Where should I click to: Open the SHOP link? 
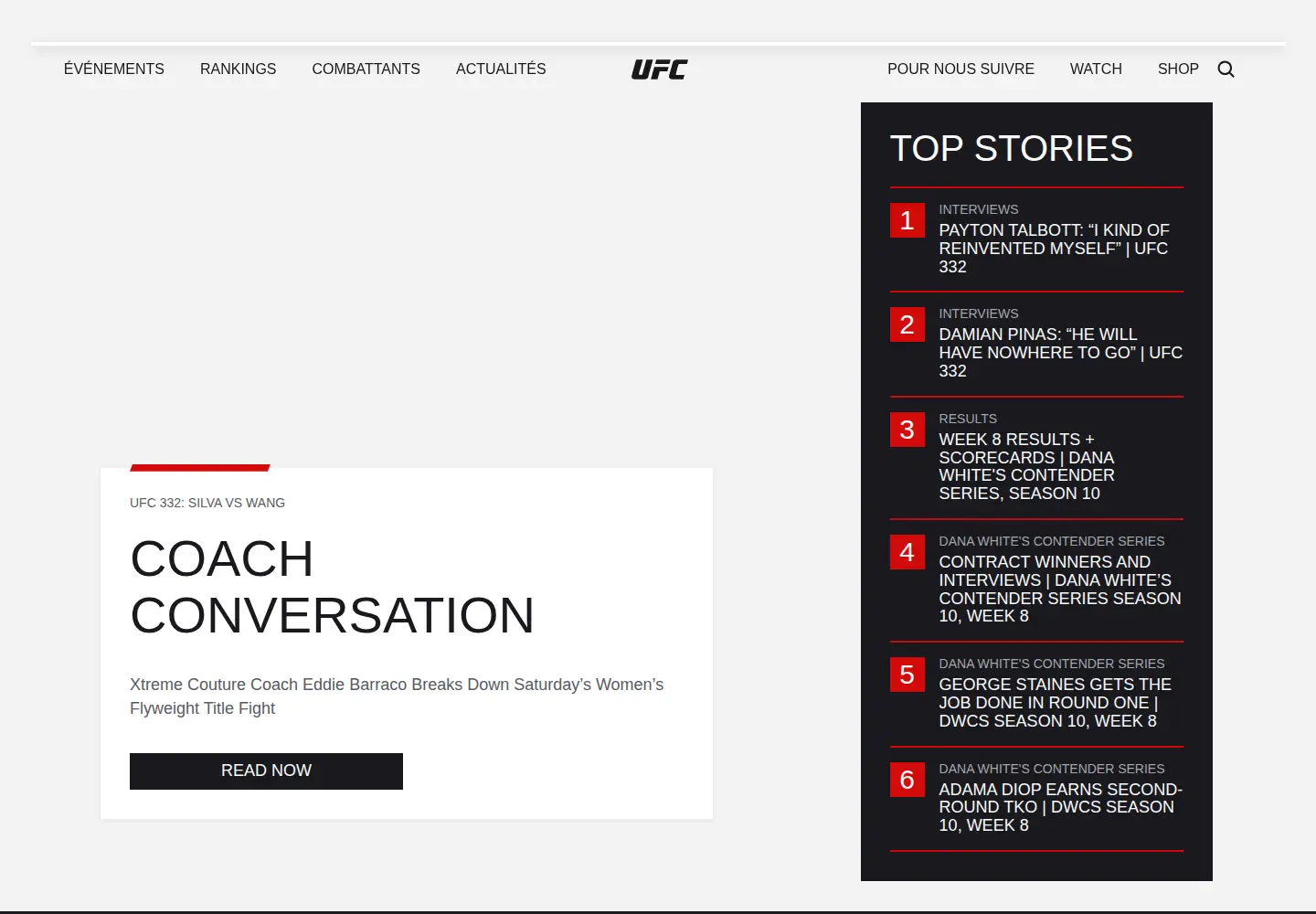1178,69
